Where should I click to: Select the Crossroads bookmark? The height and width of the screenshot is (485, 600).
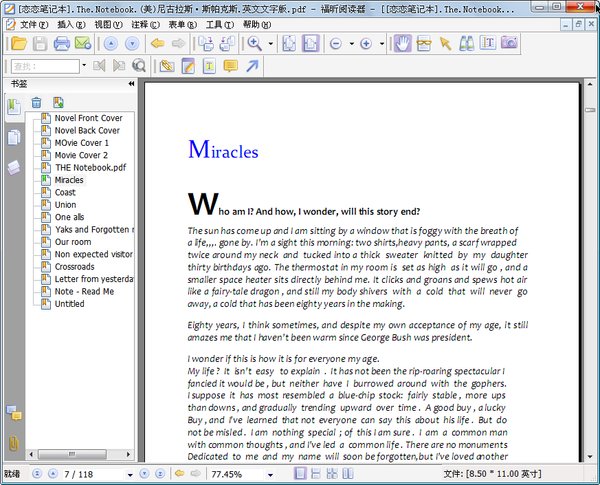pos(74,266)
